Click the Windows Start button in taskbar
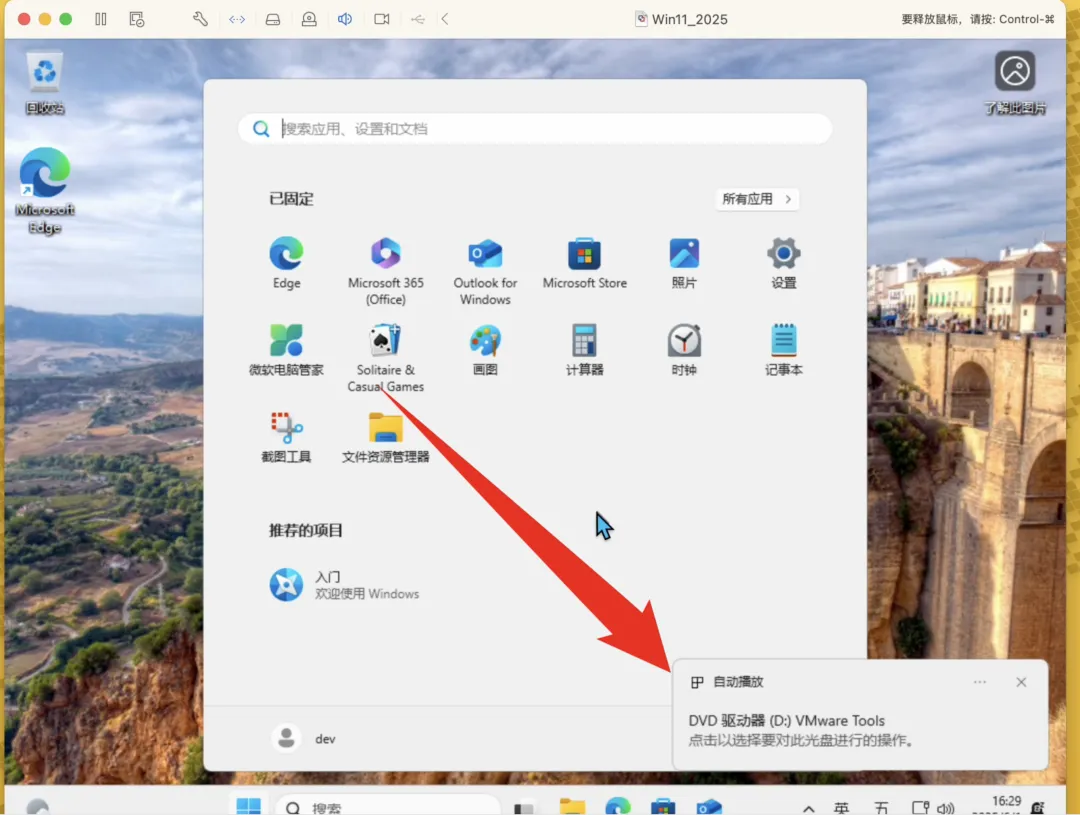This screenshot has width=1080, height=815. 249,806
